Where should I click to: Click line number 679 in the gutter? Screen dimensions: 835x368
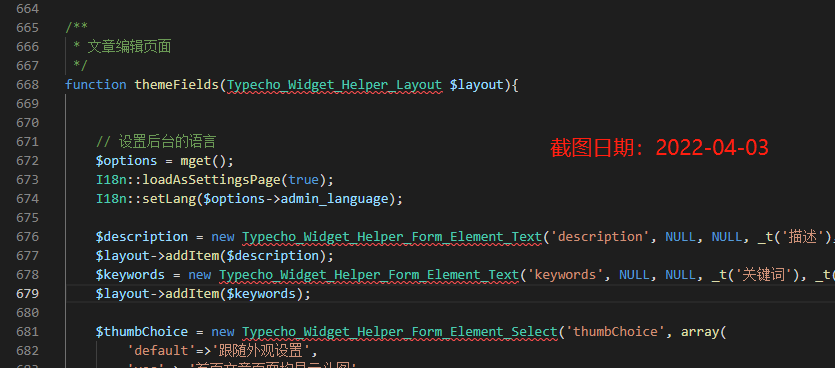[x=27, y=294]
